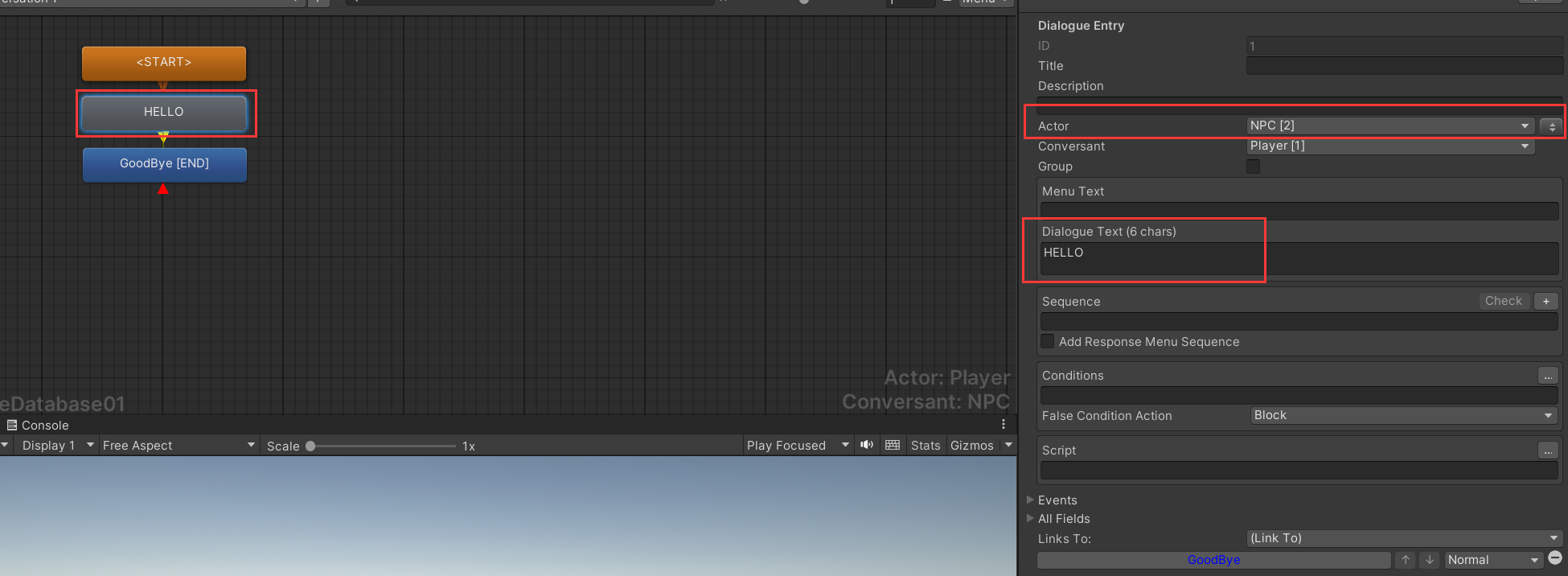This screenshot has width=1568, height=576.
Task: Toggle the Group checkbox
Action: tap(1253, 167)
